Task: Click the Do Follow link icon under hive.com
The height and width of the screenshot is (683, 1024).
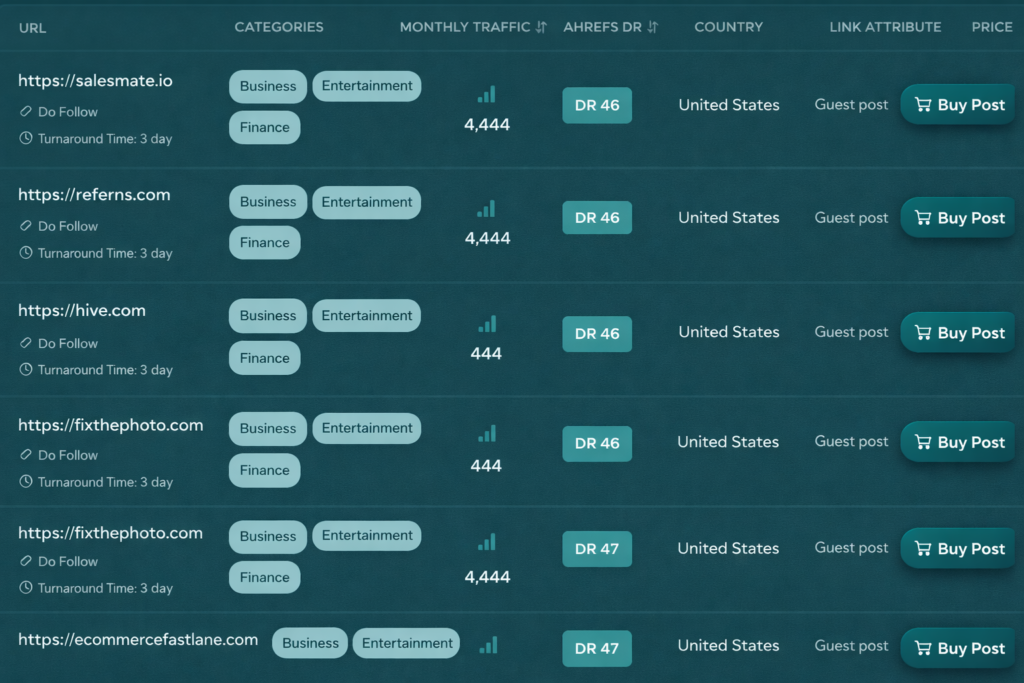Action: (25, 343)
